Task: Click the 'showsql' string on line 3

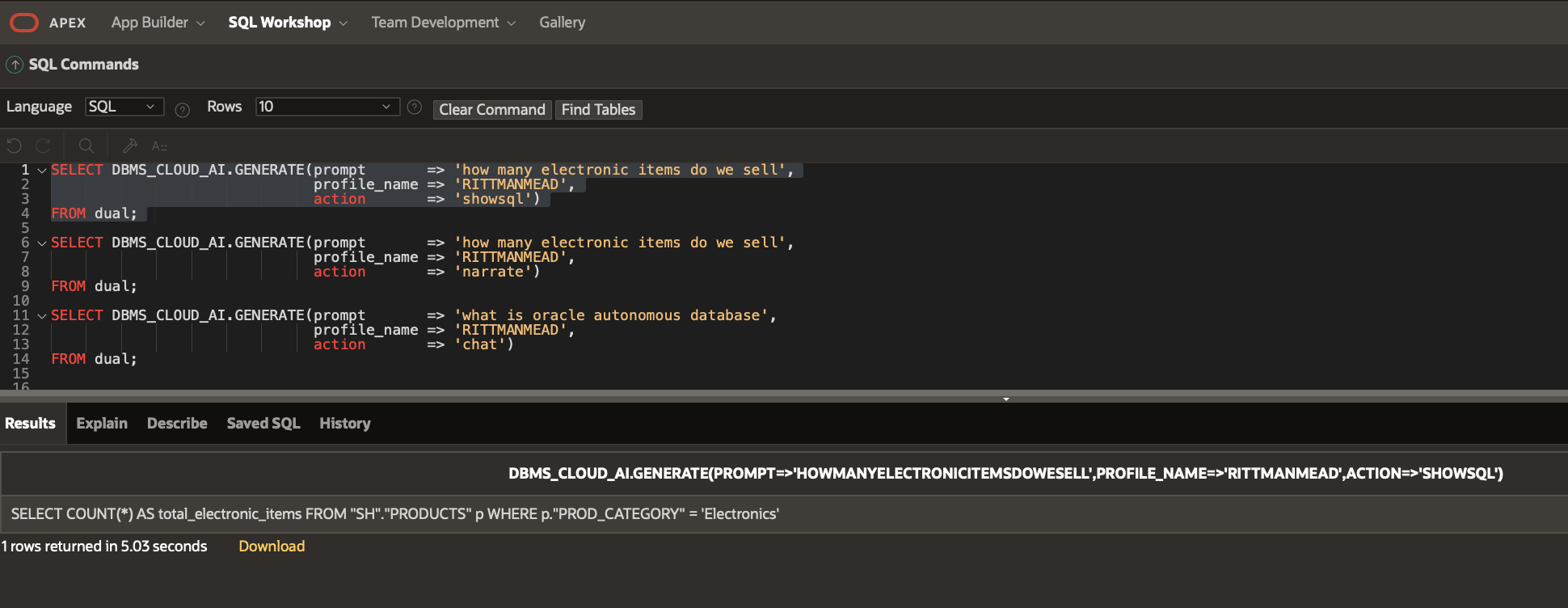Action: (x=493, y=199)
